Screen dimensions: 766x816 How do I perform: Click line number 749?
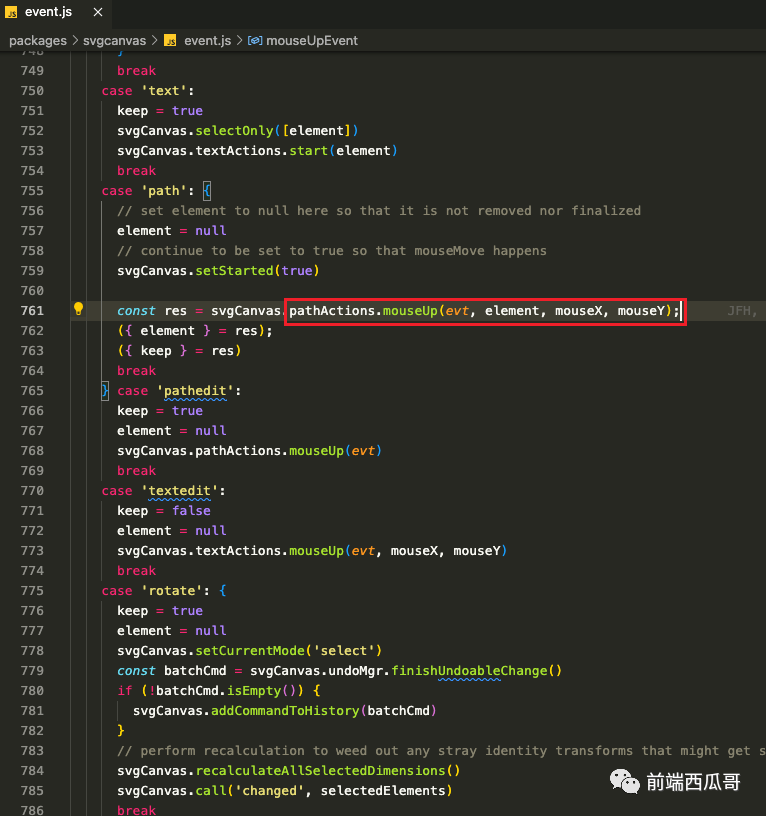[x=32, y=71]
